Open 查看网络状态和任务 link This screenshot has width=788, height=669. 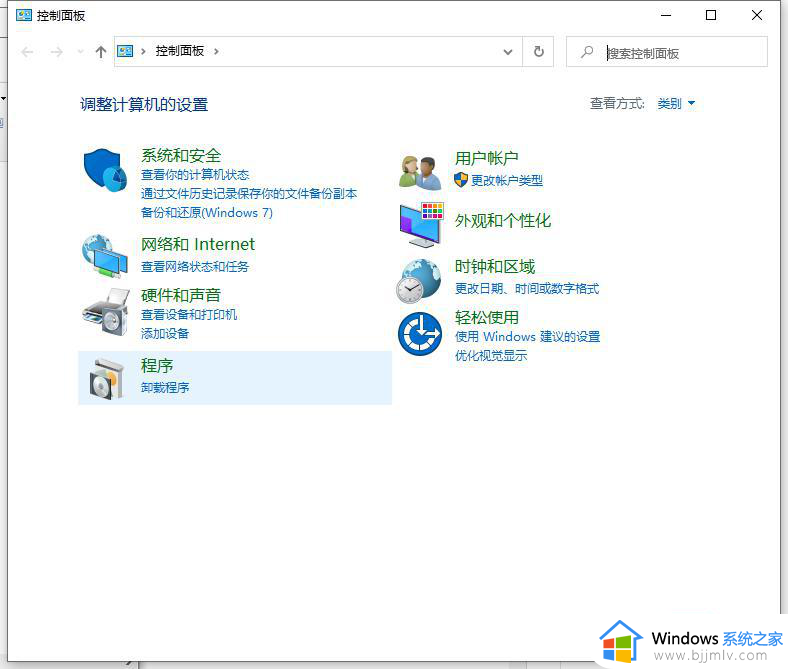click(195, 266)
